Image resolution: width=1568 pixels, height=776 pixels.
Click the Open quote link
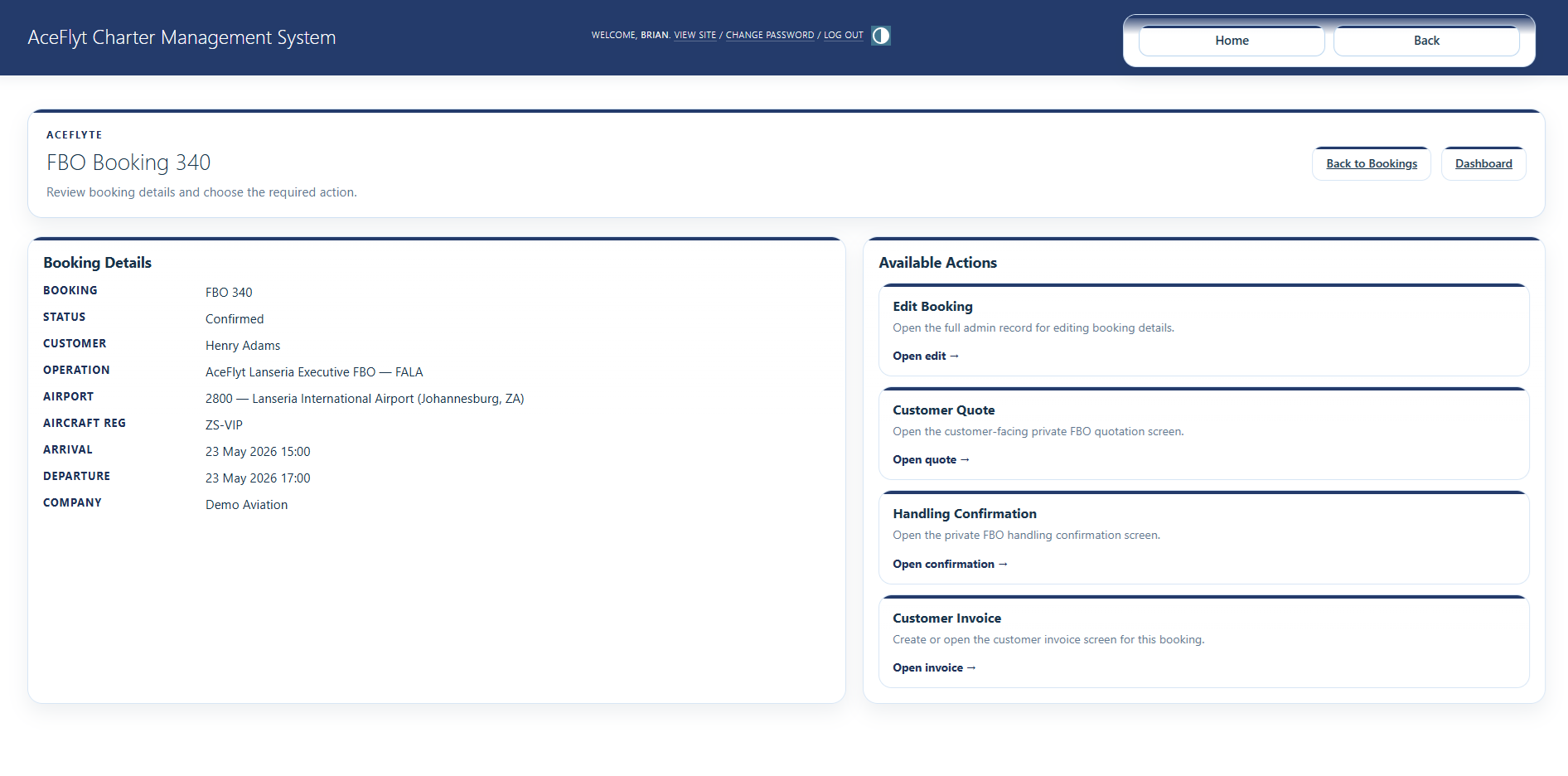pyautogui.click(x=931, y=459)
